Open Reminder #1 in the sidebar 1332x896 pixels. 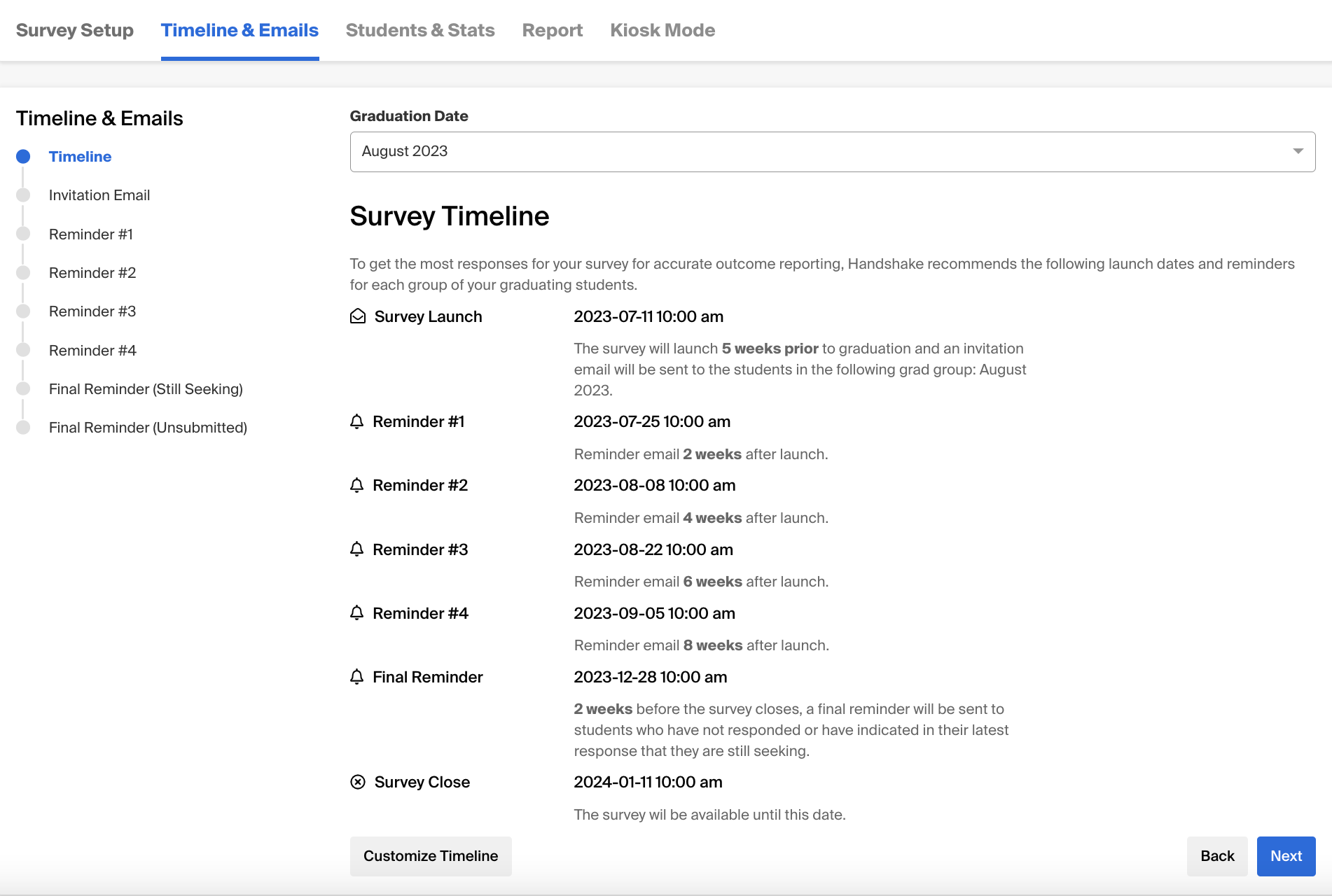[x=91, y=234]
